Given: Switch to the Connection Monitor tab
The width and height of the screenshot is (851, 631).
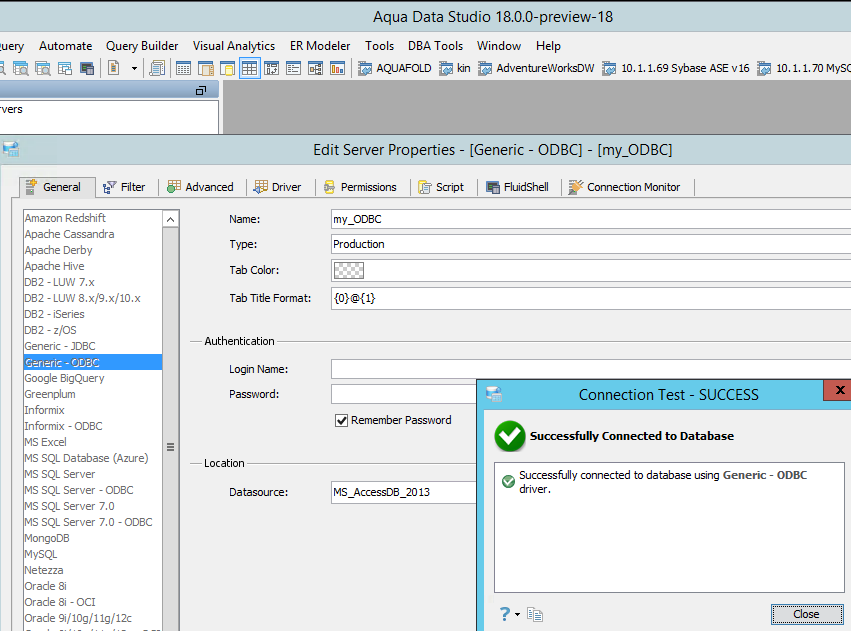Looking at the screenshot, I should [625, 187].
